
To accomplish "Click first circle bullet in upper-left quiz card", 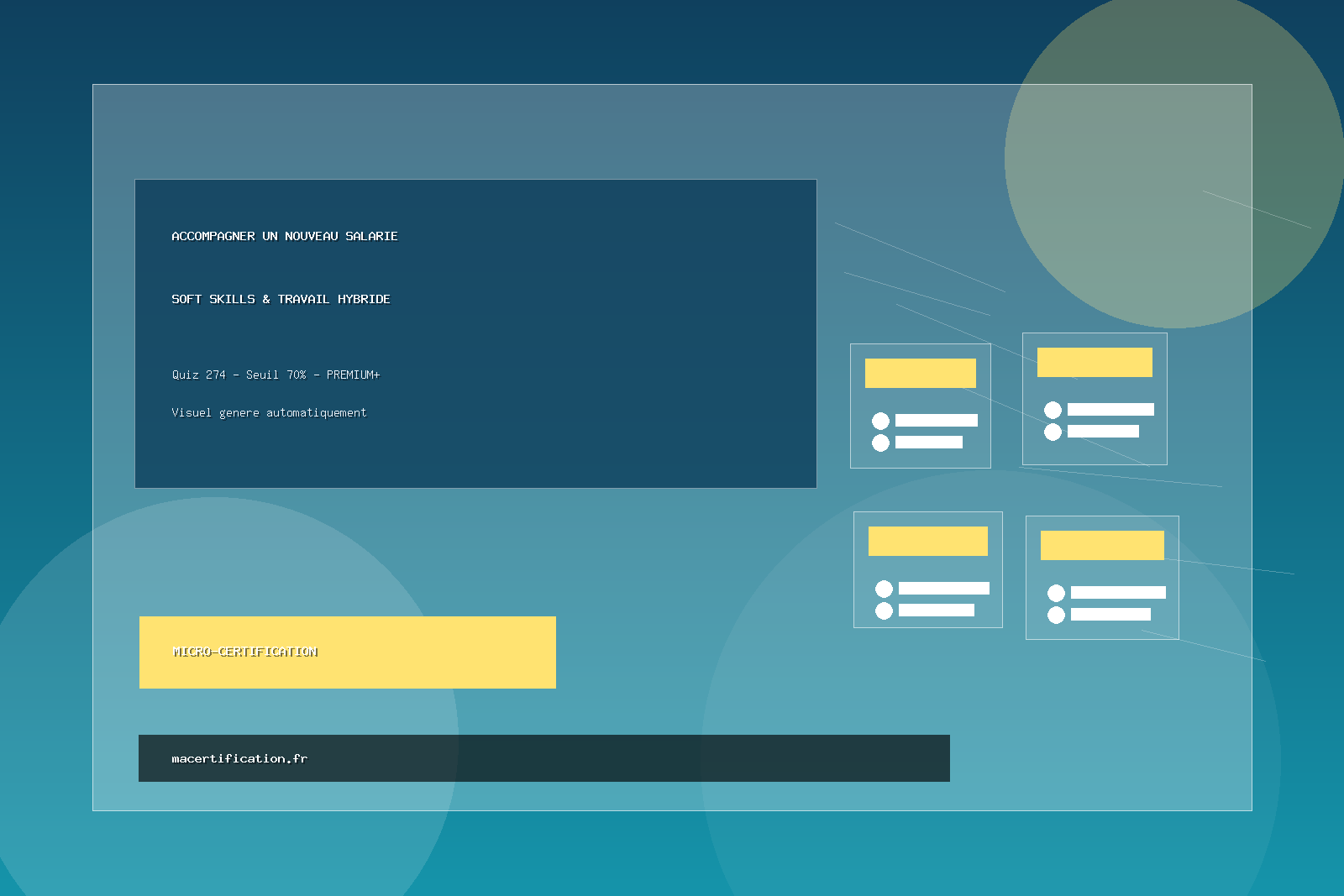I will point(880,421).
